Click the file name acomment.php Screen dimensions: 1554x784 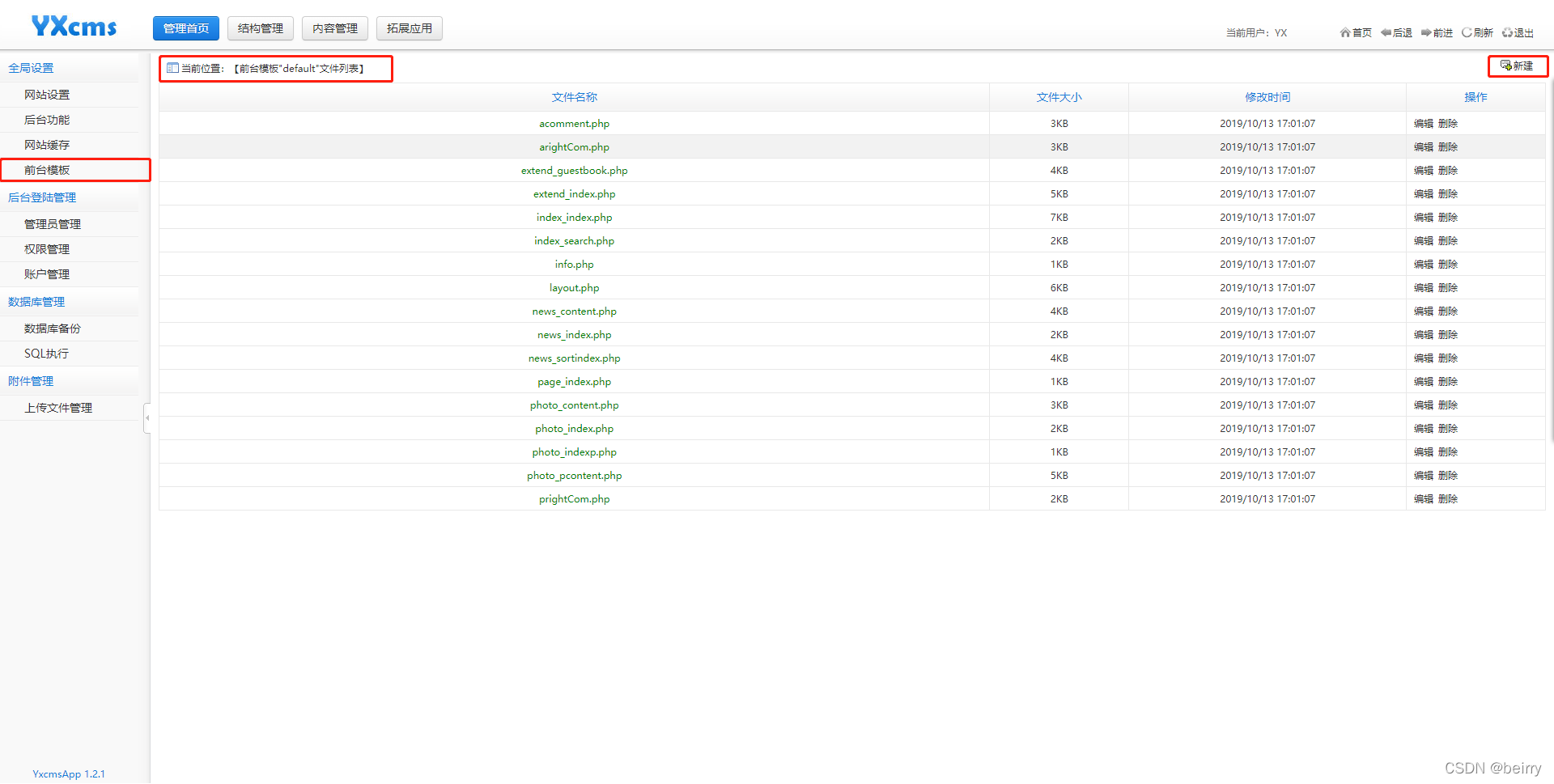pyautogui.click(x=575, y=124)
